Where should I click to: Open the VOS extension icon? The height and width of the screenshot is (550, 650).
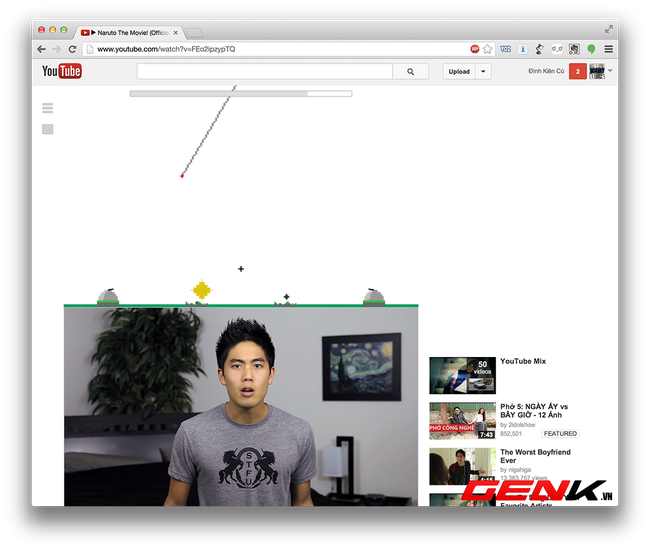click(506, 49)
